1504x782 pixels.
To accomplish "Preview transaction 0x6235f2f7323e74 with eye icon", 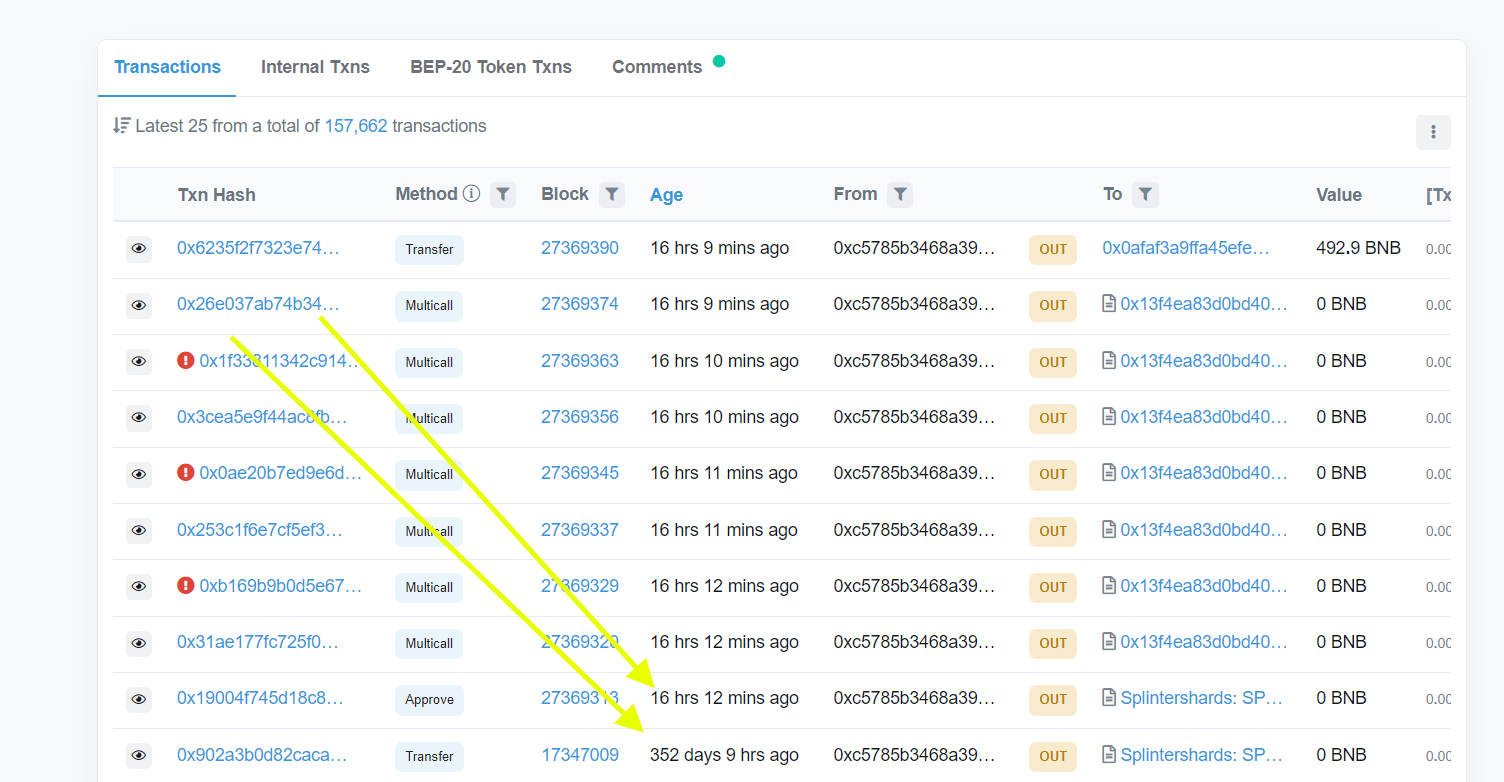I will click(x=139, y=248).
